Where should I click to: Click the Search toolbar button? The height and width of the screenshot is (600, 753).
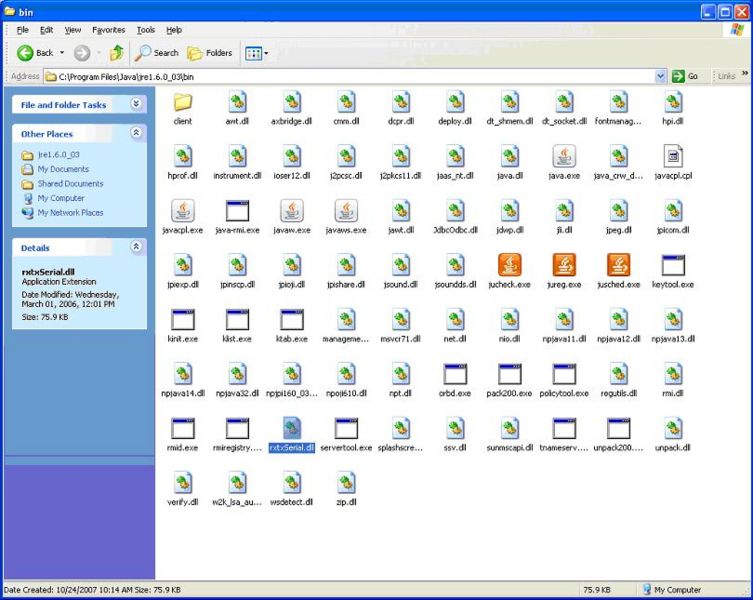[x=157, y=53]
